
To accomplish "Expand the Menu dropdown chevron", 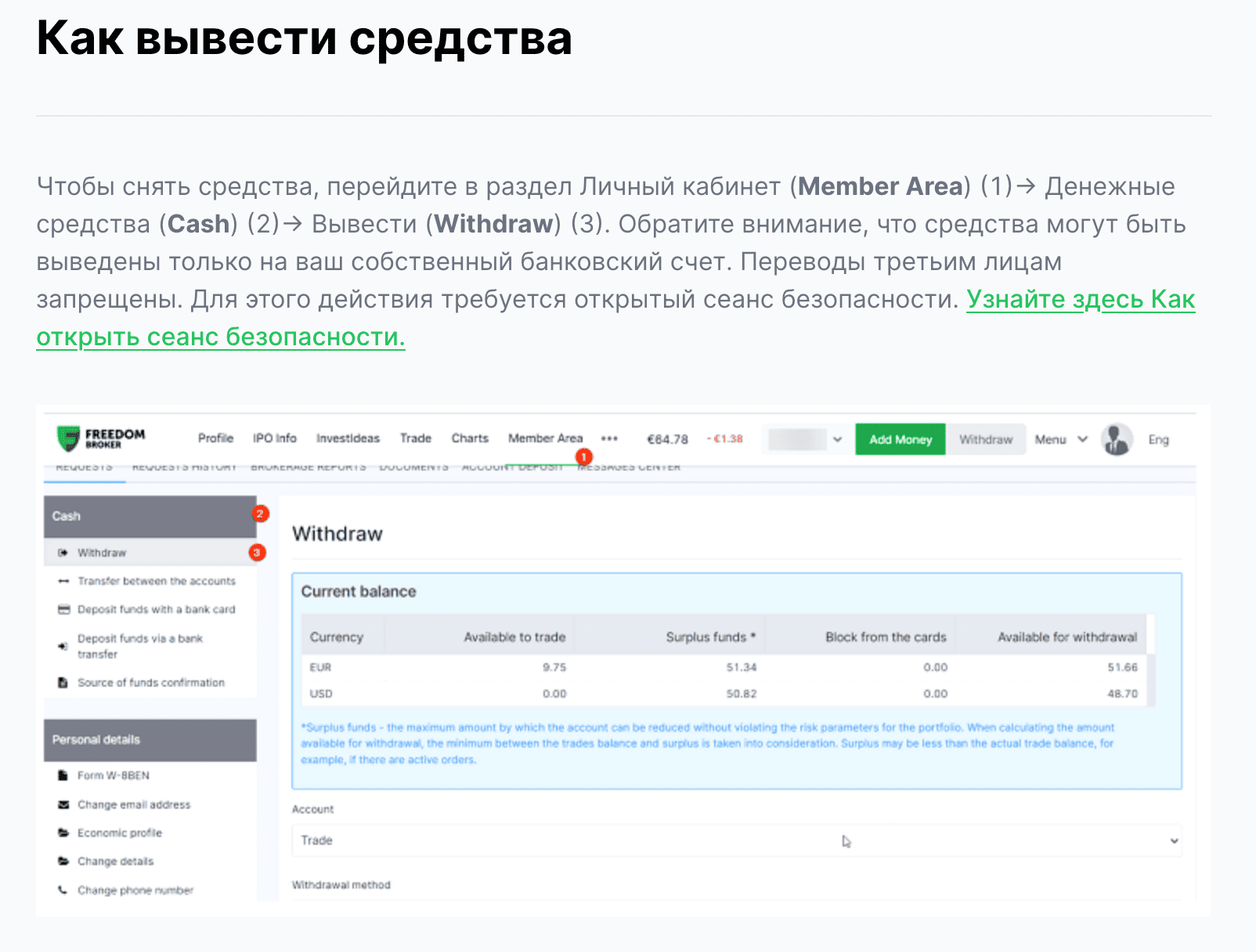I will click(1082, 439).
